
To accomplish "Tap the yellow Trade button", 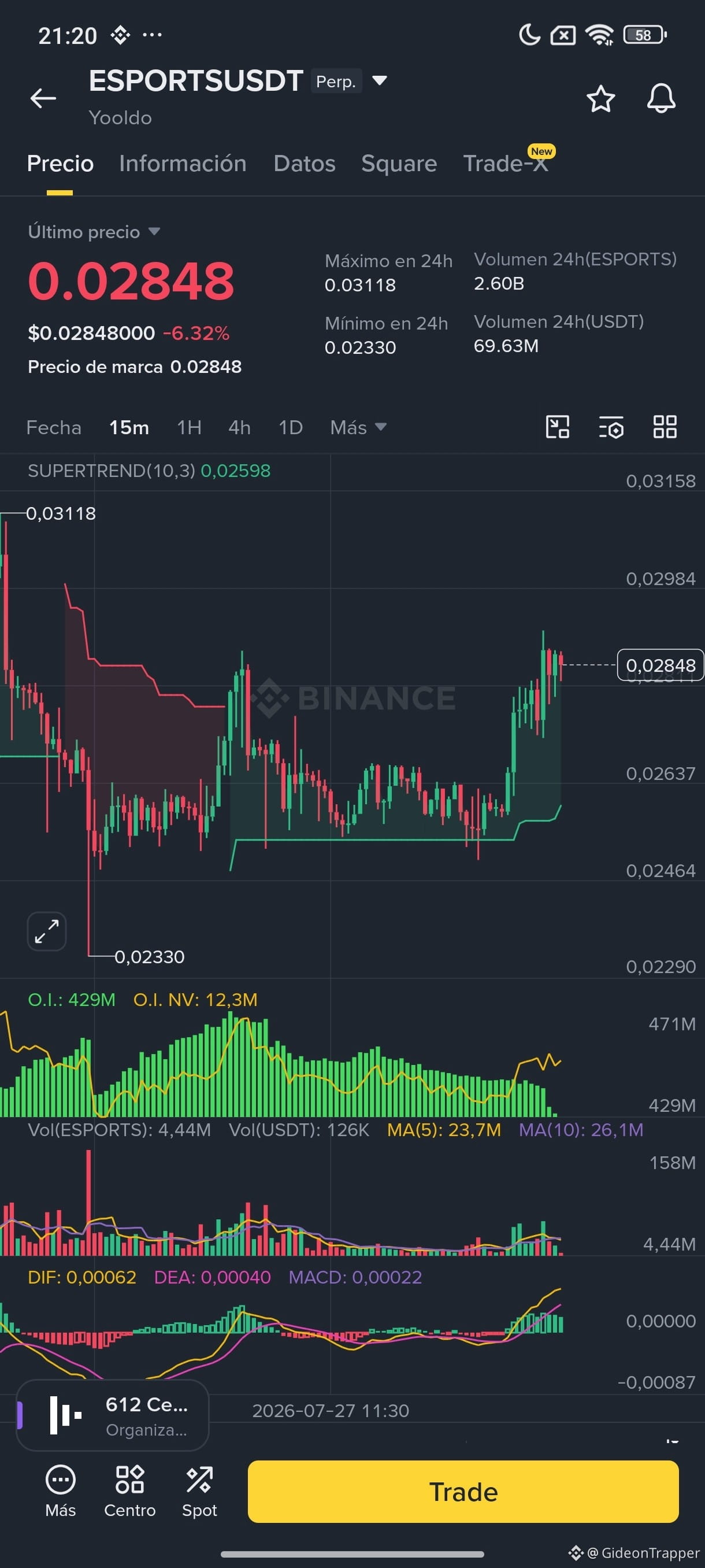I will pyautogui.click(x=463, y=1492).
